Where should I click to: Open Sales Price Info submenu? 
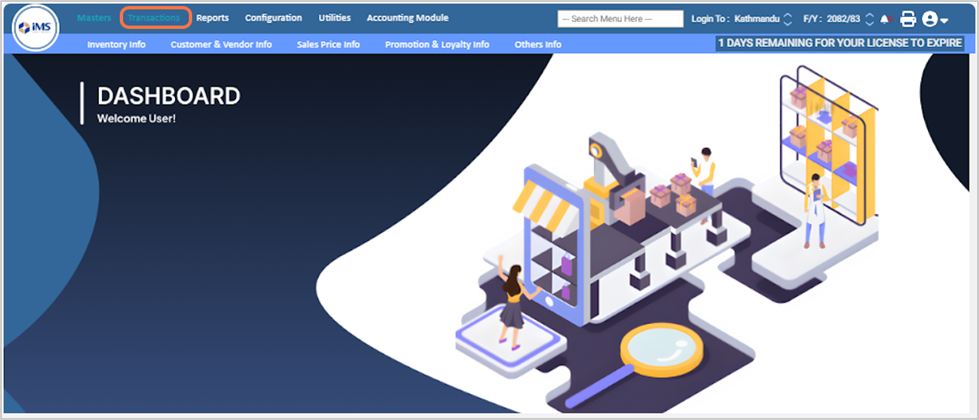(328, 45)
